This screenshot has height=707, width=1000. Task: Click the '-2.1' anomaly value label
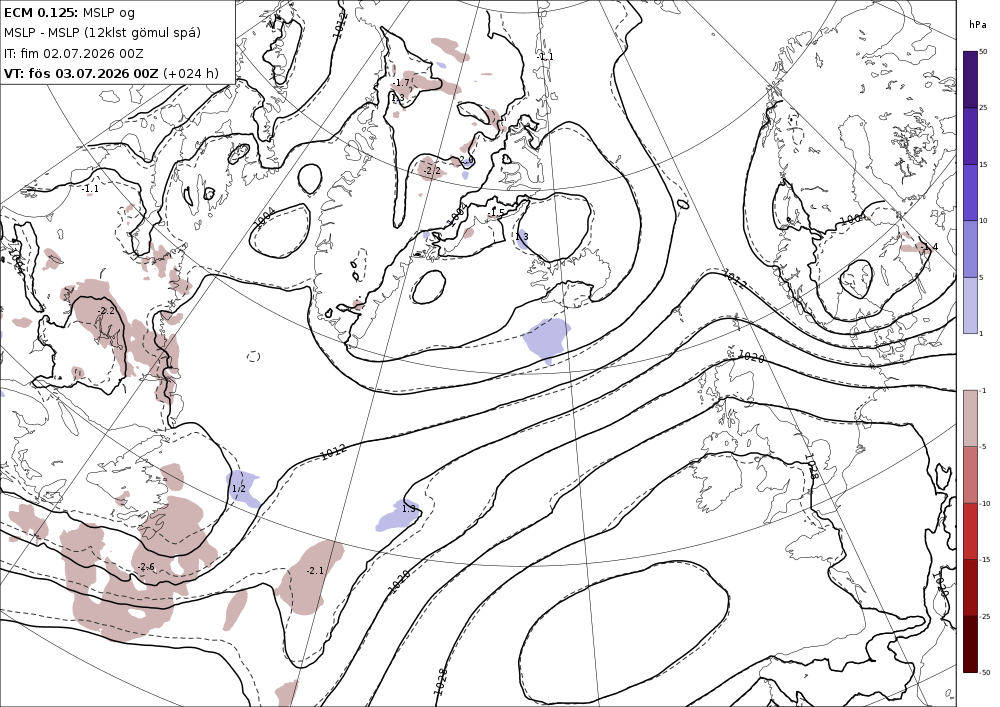[315, 571]
